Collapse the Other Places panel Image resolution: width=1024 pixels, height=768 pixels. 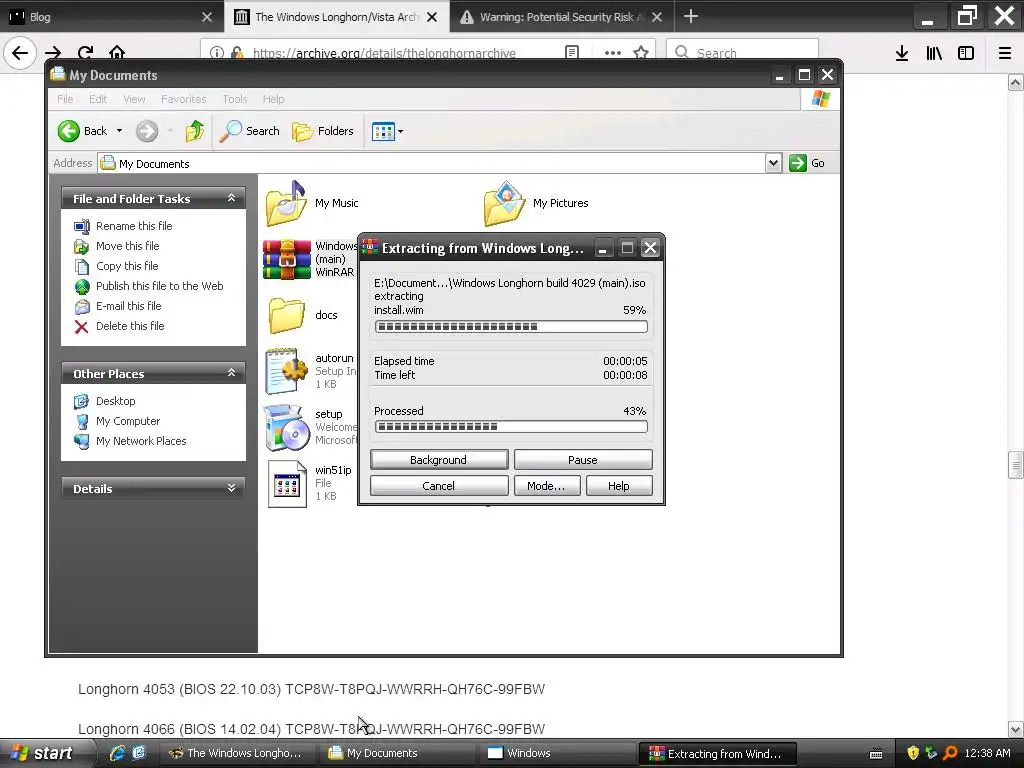[x=231, y=373]
